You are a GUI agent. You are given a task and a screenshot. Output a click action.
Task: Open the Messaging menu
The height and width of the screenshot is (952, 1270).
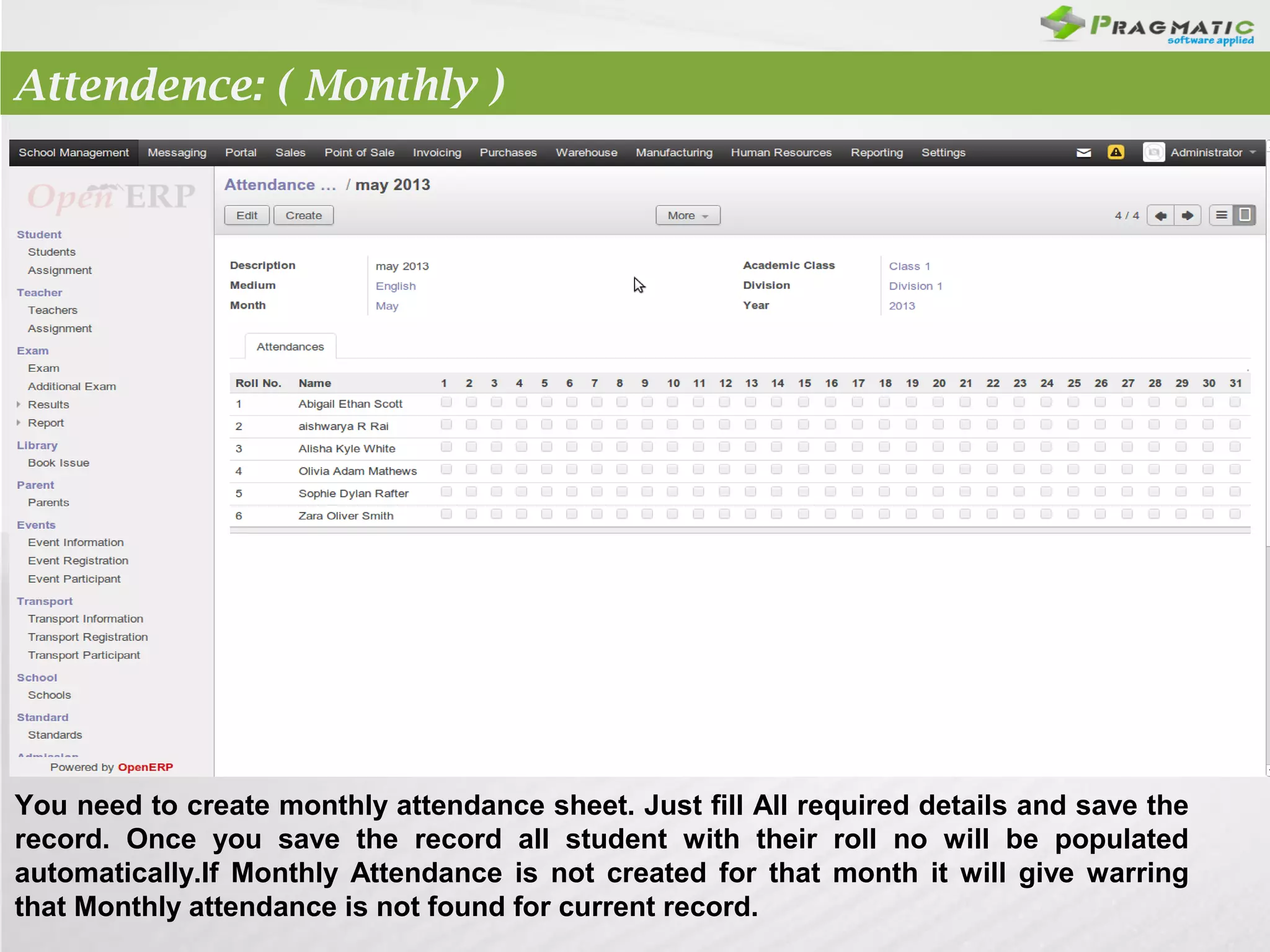[x=177, y=152]
